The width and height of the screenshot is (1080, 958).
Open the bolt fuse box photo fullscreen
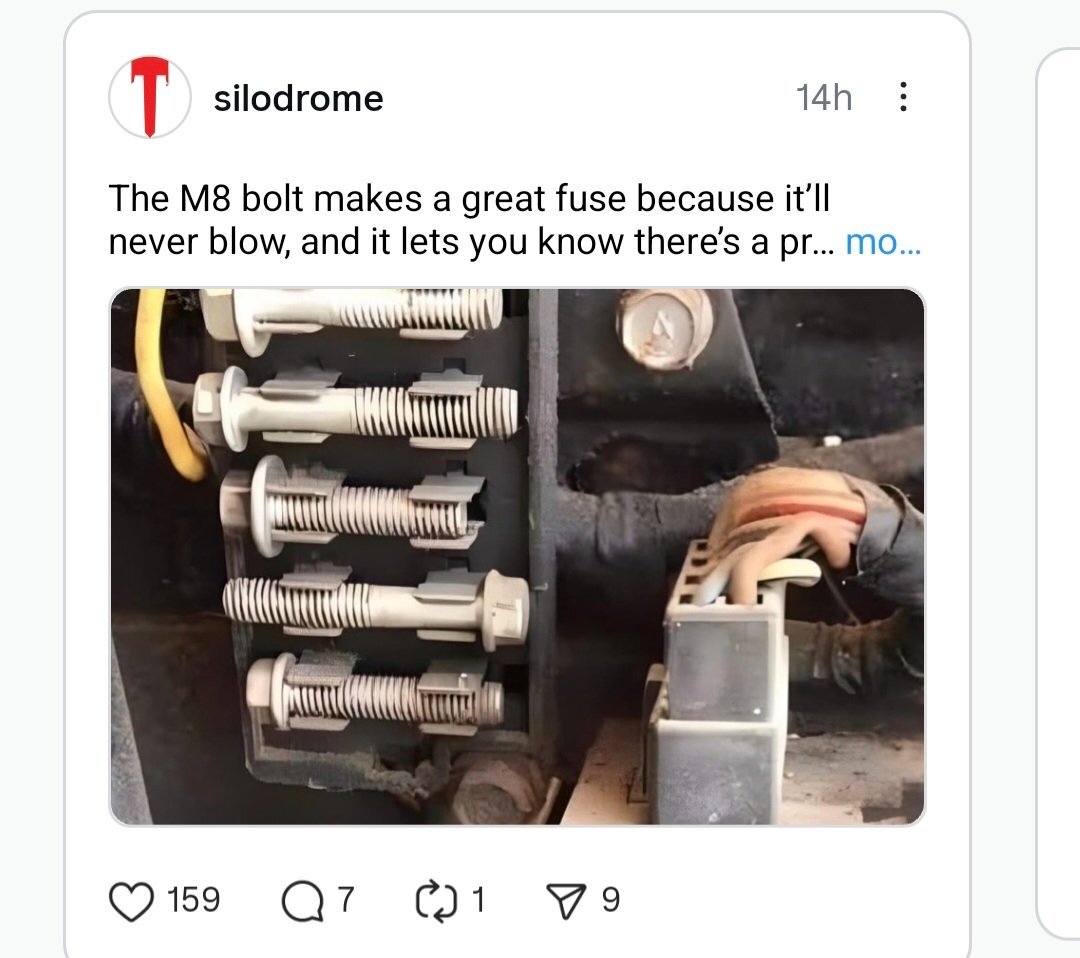[x=517, y=556]
